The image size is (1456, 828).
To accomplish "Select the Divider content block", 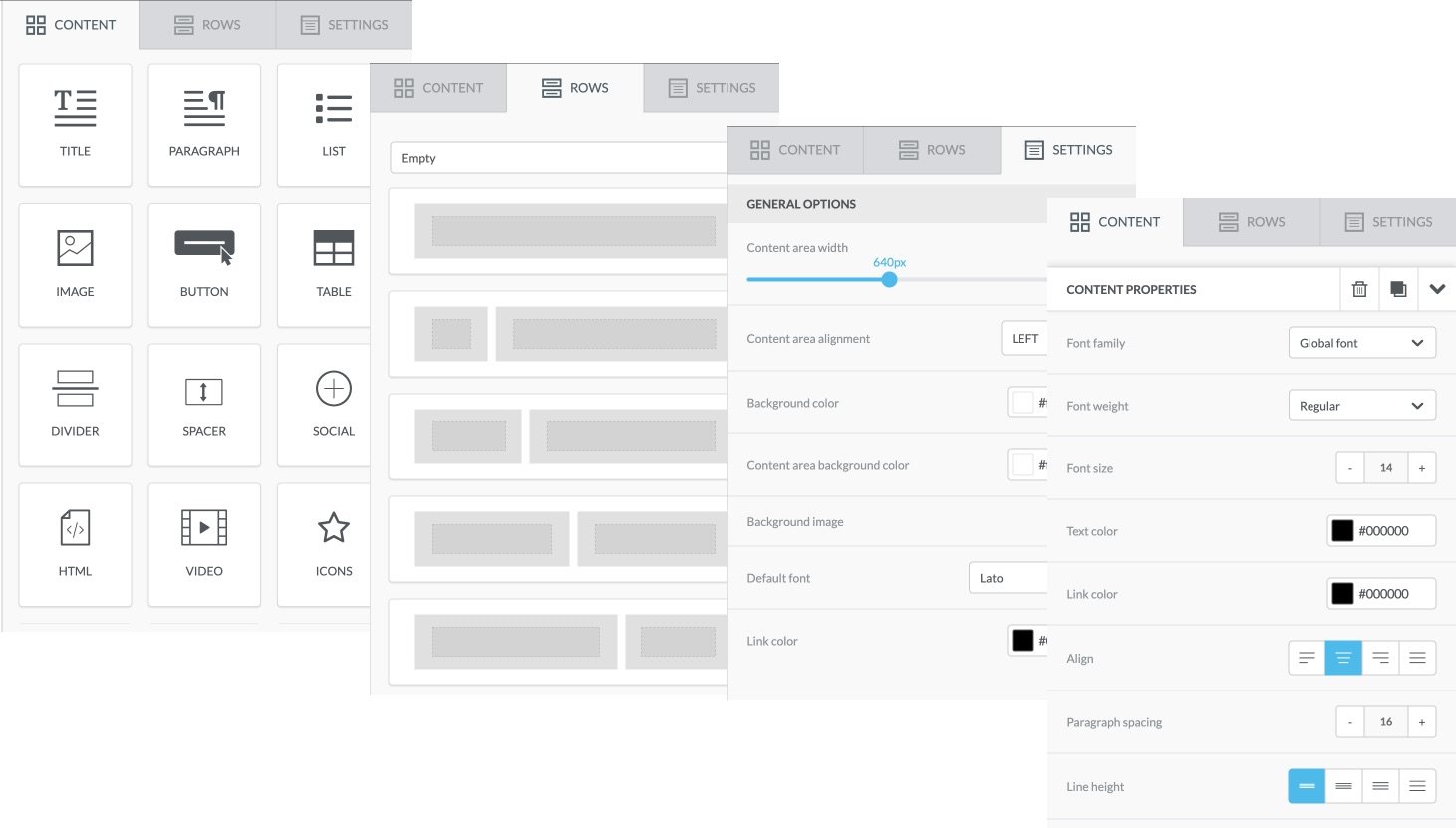I will pyautogui.click(x=75, y=405).
